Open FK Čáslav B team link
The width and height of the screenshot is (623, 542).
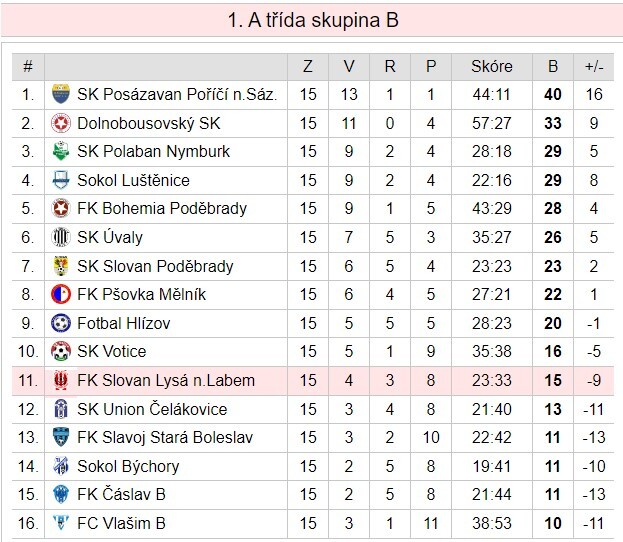coord(122,494)
